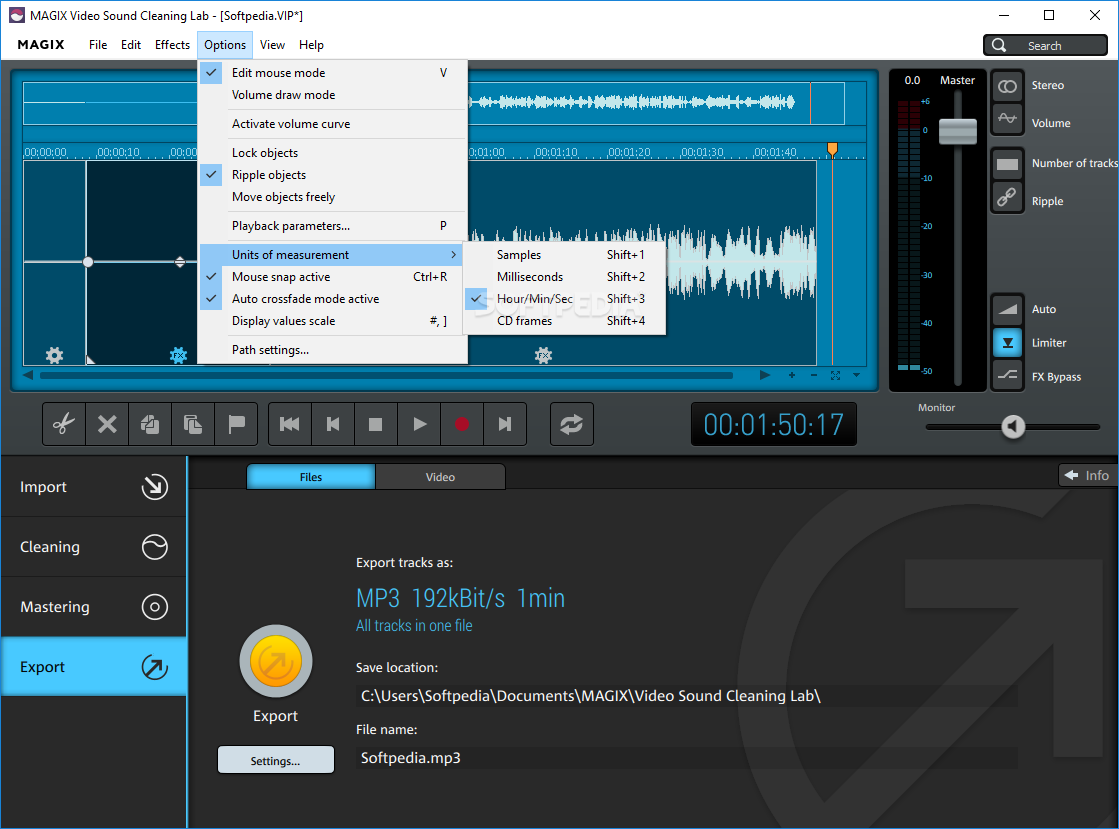Screen dimensions: 1119x829
Task: Open the Effects menu
Action: click(x=172, y=45)
